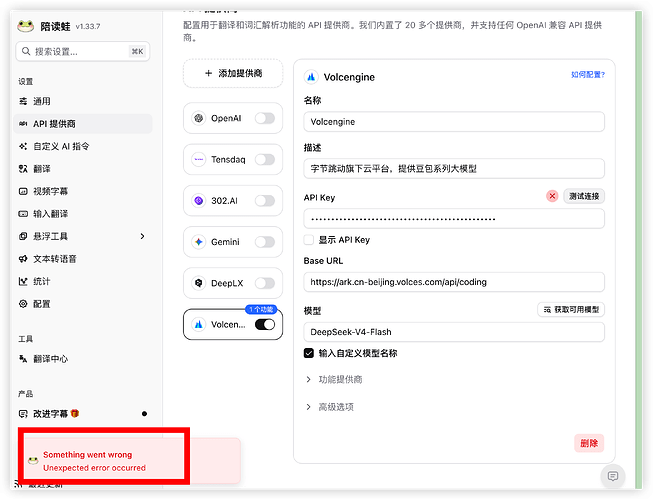Click the 描述 description field
The height and width of the screenshot is (500, 653).
454,169
